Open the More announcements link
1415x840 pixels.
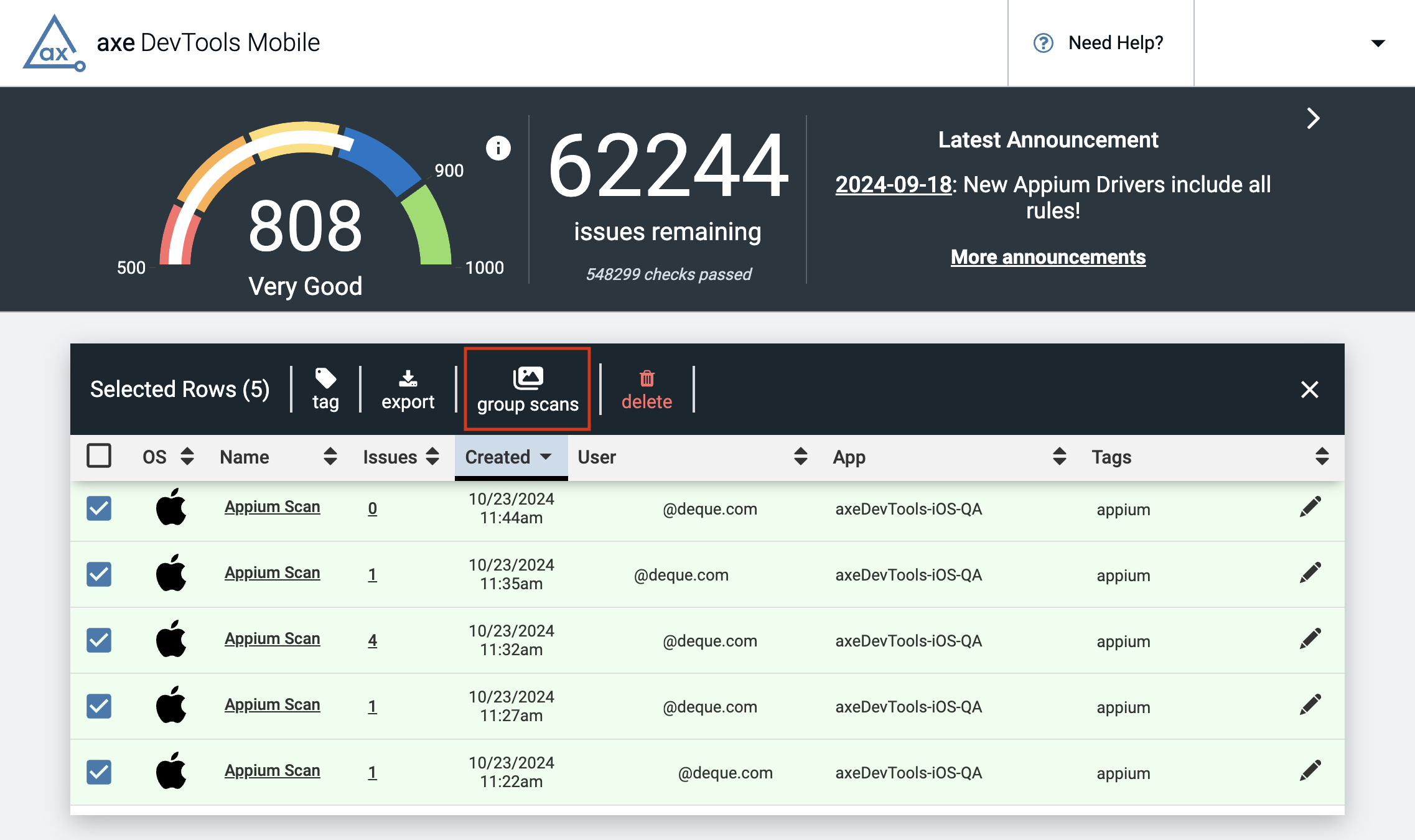(x=1048, y=257)
